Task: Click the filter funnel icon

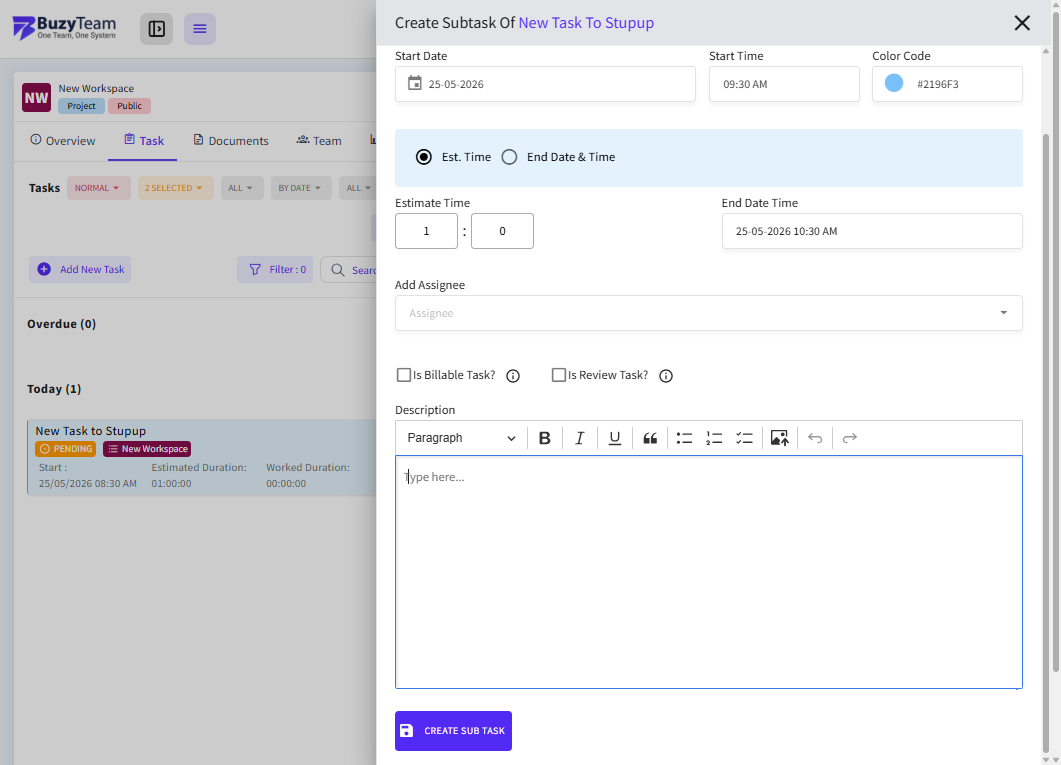Action: [x=255, y=269]
